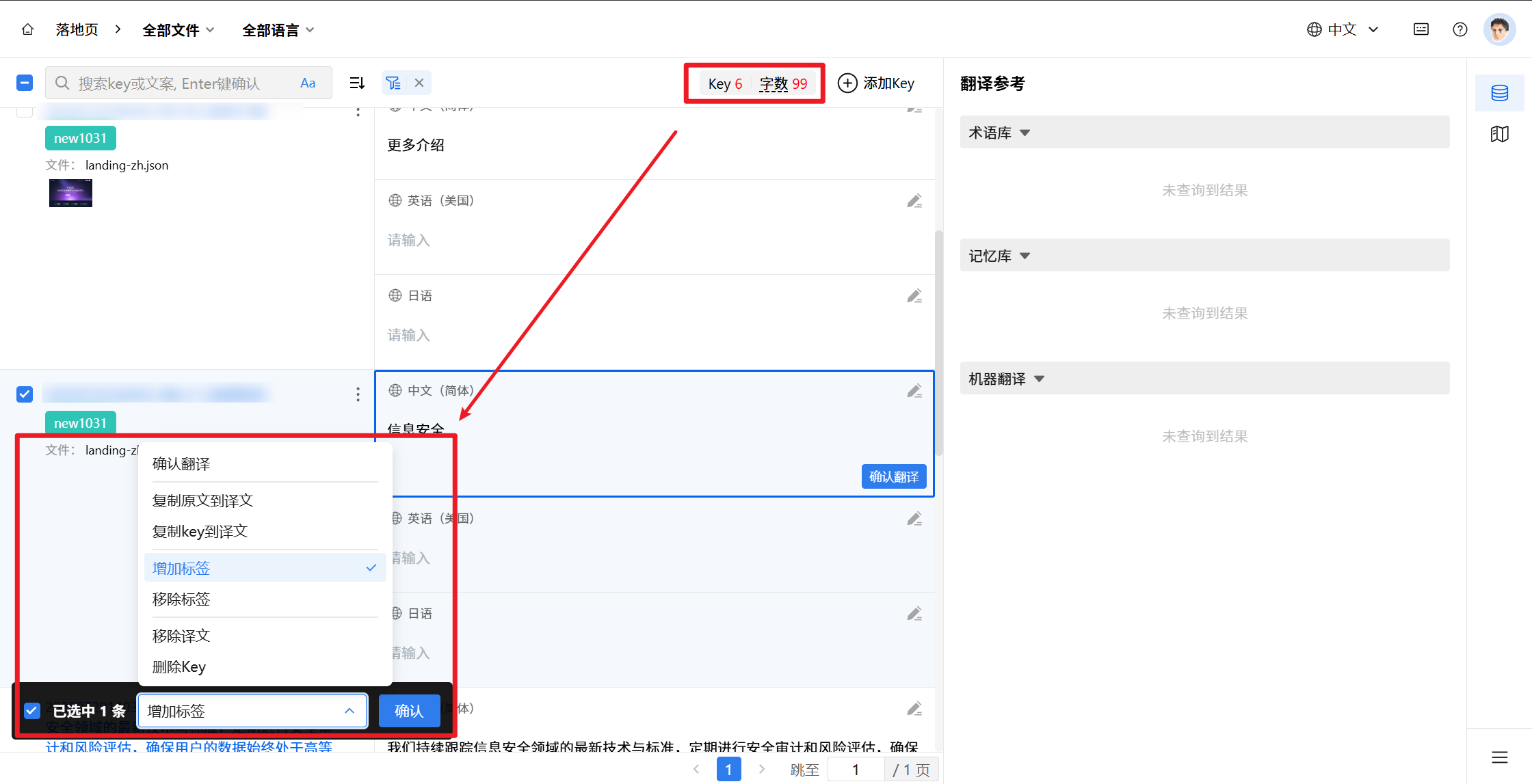Click the home icon in breadcrumb
The width and height of the screenshot is (1532, 784).
coord(27,29)
